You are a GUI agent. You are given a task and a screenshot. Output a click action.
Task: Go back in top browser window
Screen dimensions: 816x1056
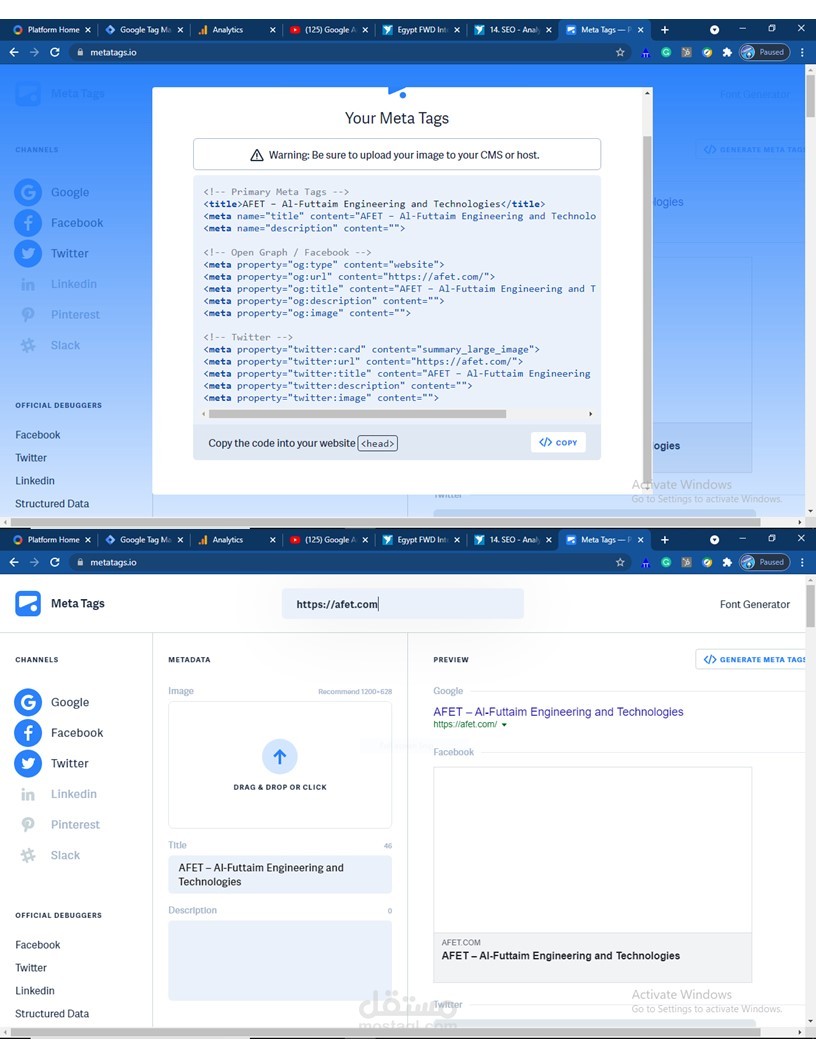coord(14,52)
